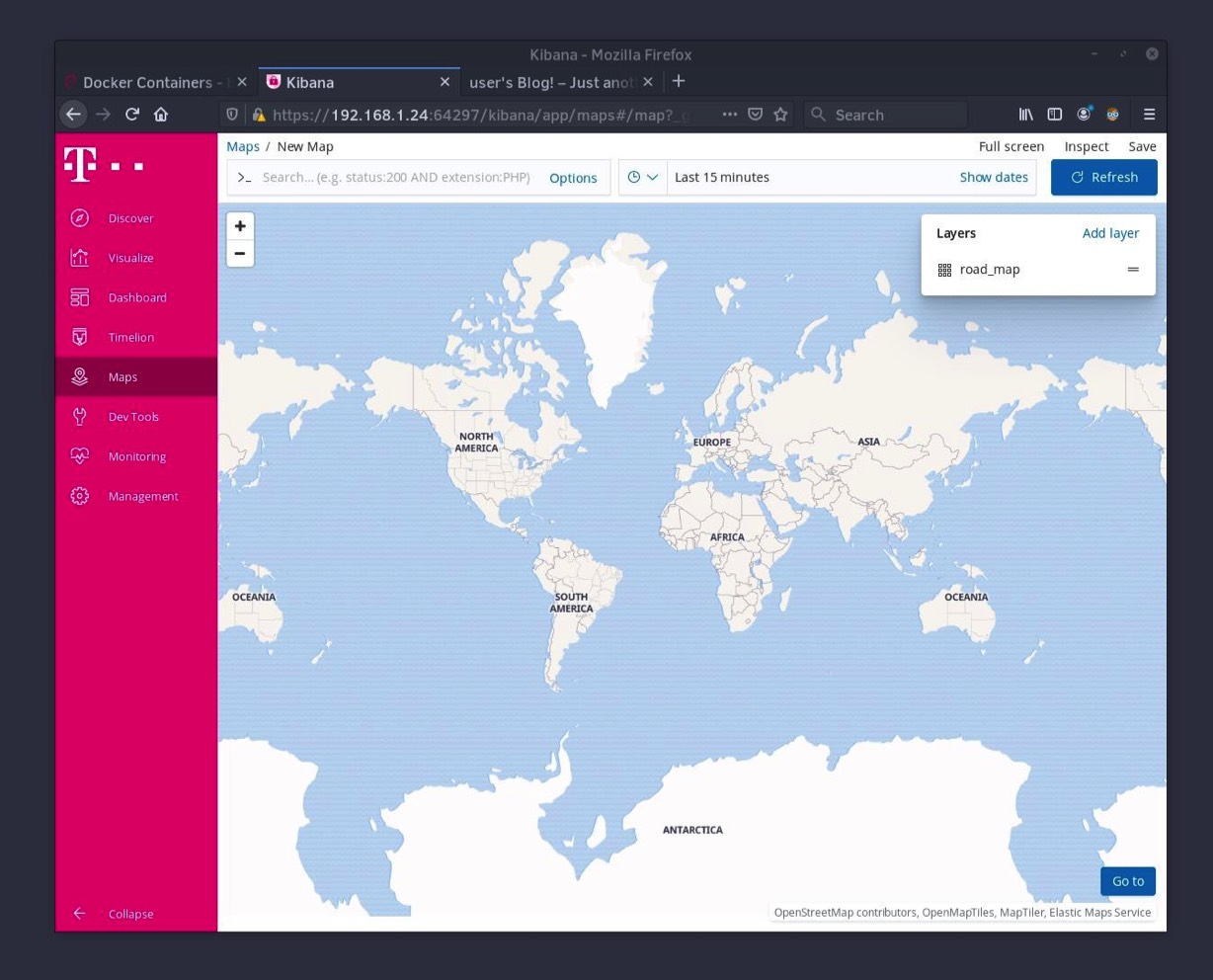1213x980 pixels.
Task: Click the extension icon beside the account icon
Action: (x=1112, y=115)
